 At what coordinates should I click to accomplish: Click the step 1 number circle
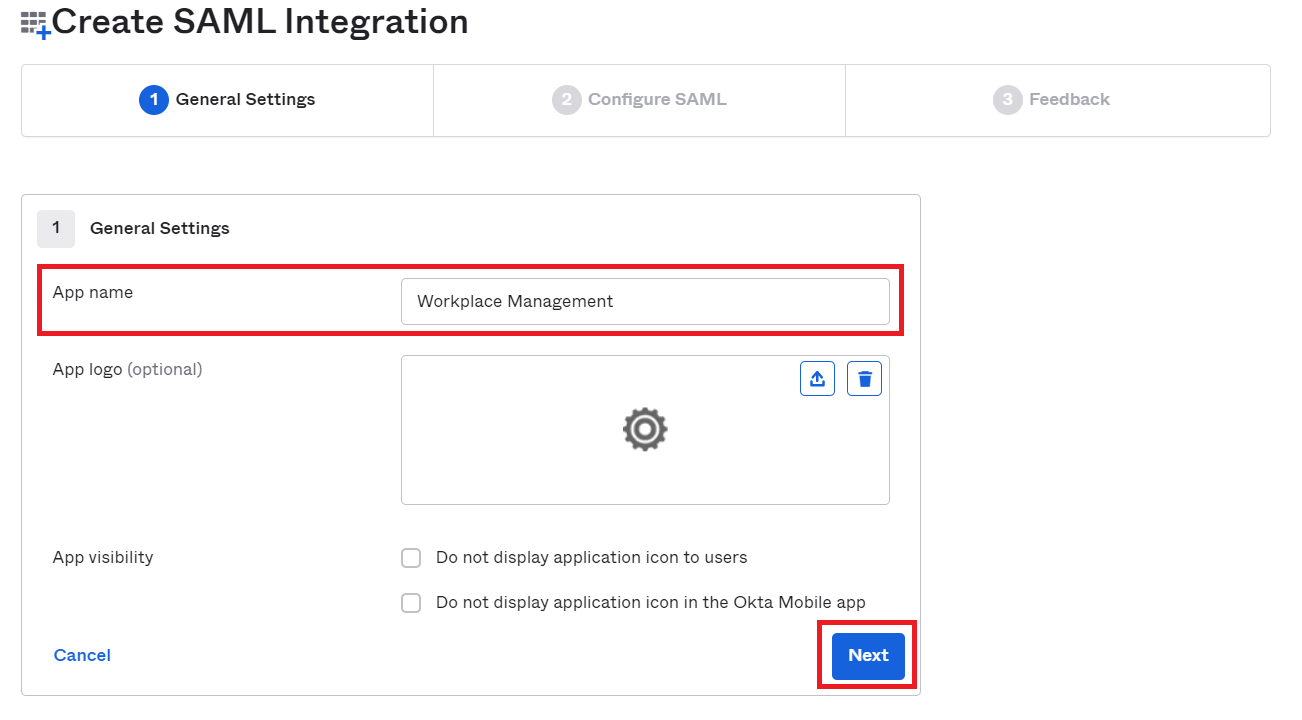[x=154, y=100]
